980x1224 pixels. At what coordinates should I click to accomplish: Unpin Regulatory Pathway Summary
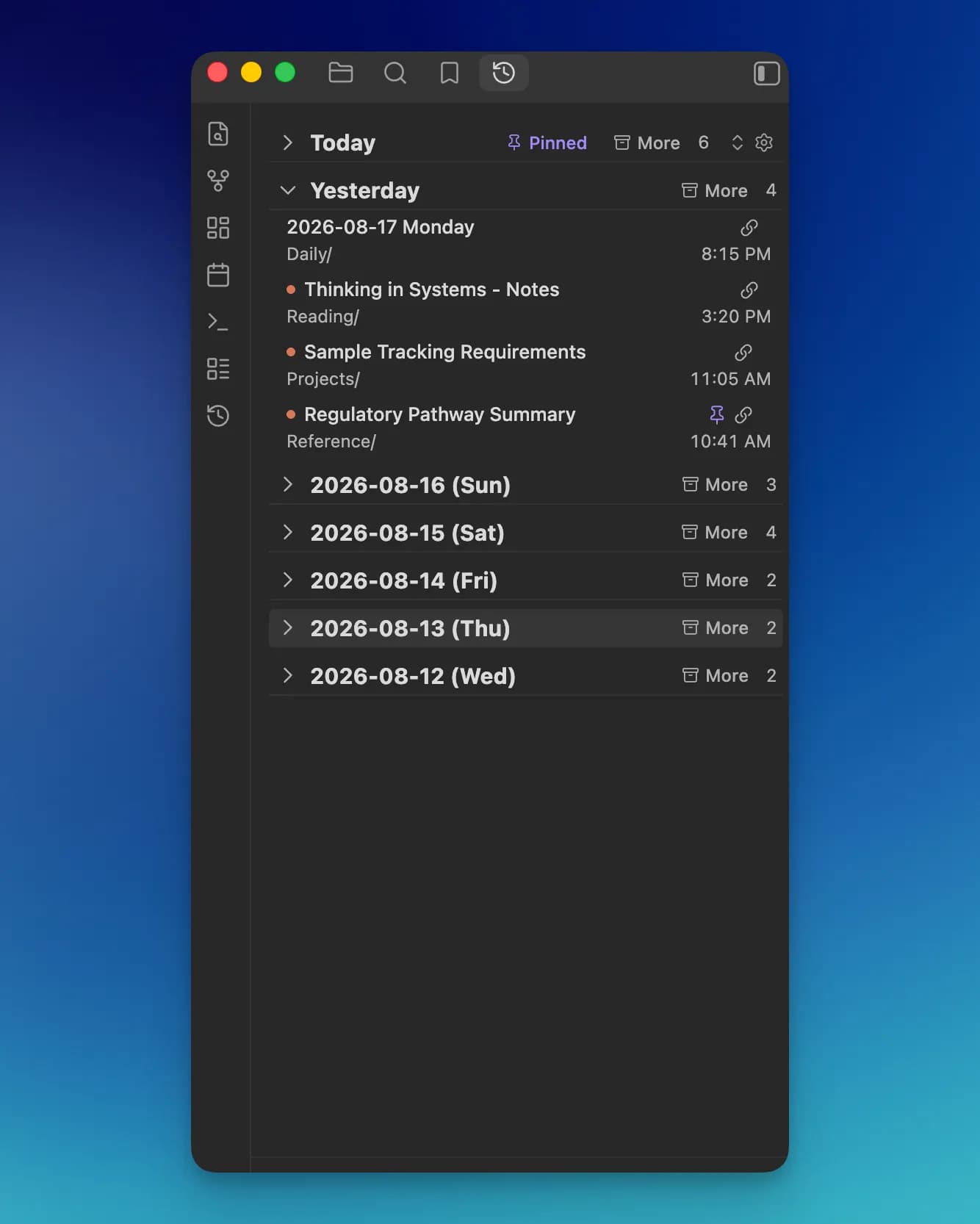click(717, 415)
